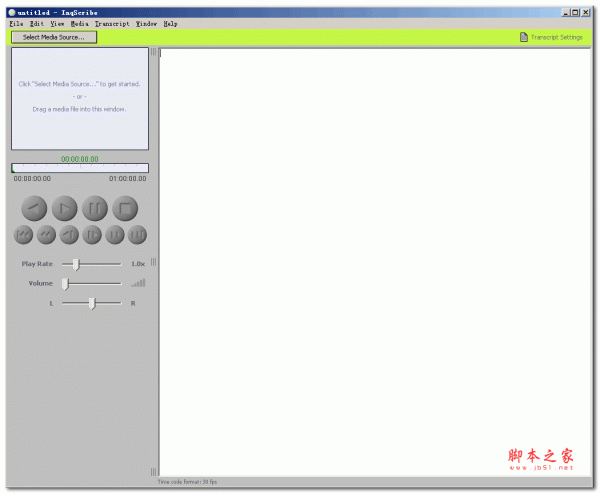Screen dimensions: 600x494
Task: Click the Select Media Source button
Action: point(54,37)
